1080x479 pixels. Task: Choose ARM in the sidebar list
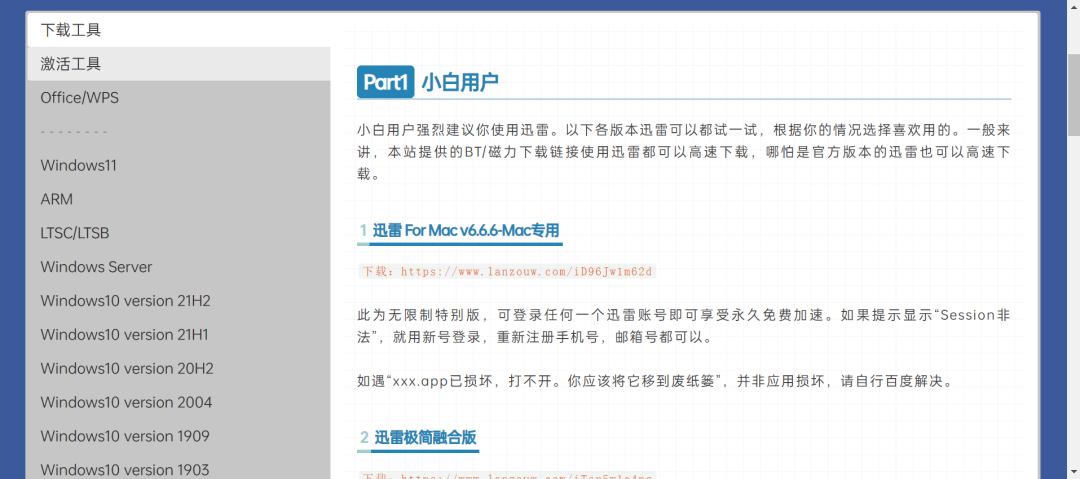coord(179,199)
